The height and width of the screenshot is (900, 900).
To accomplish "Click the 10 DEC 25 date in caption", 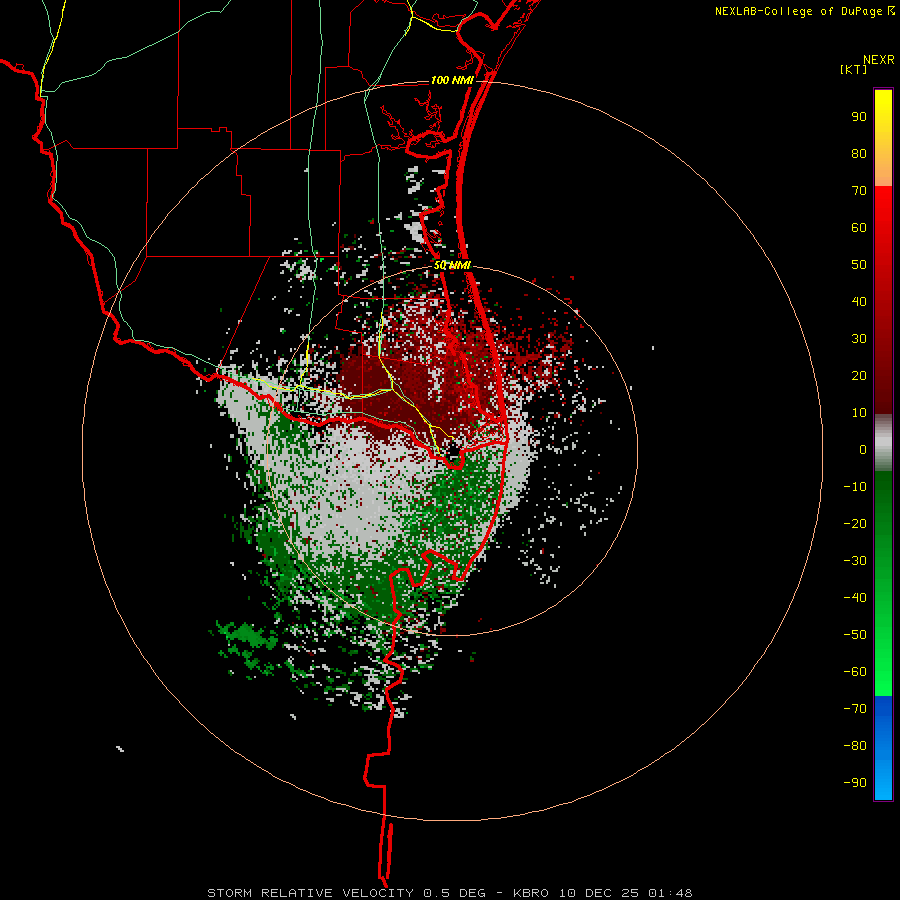I will click(x=599, y=893).
